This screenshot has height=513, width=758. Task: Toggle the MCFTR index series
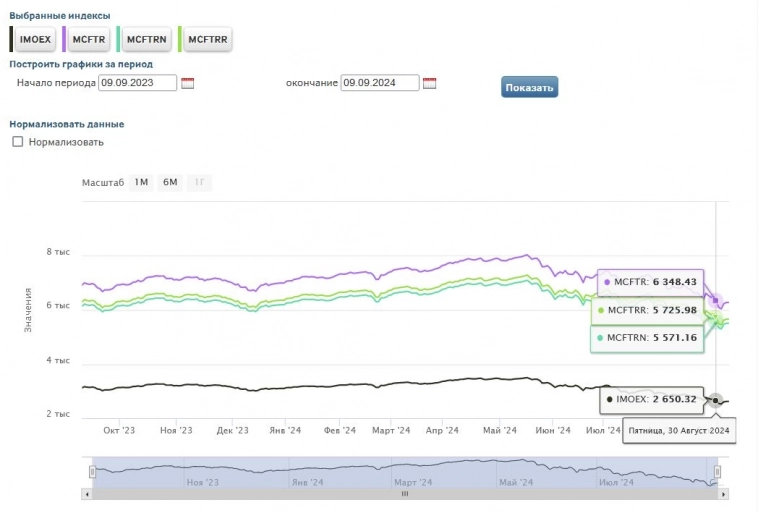pos(89,39)
